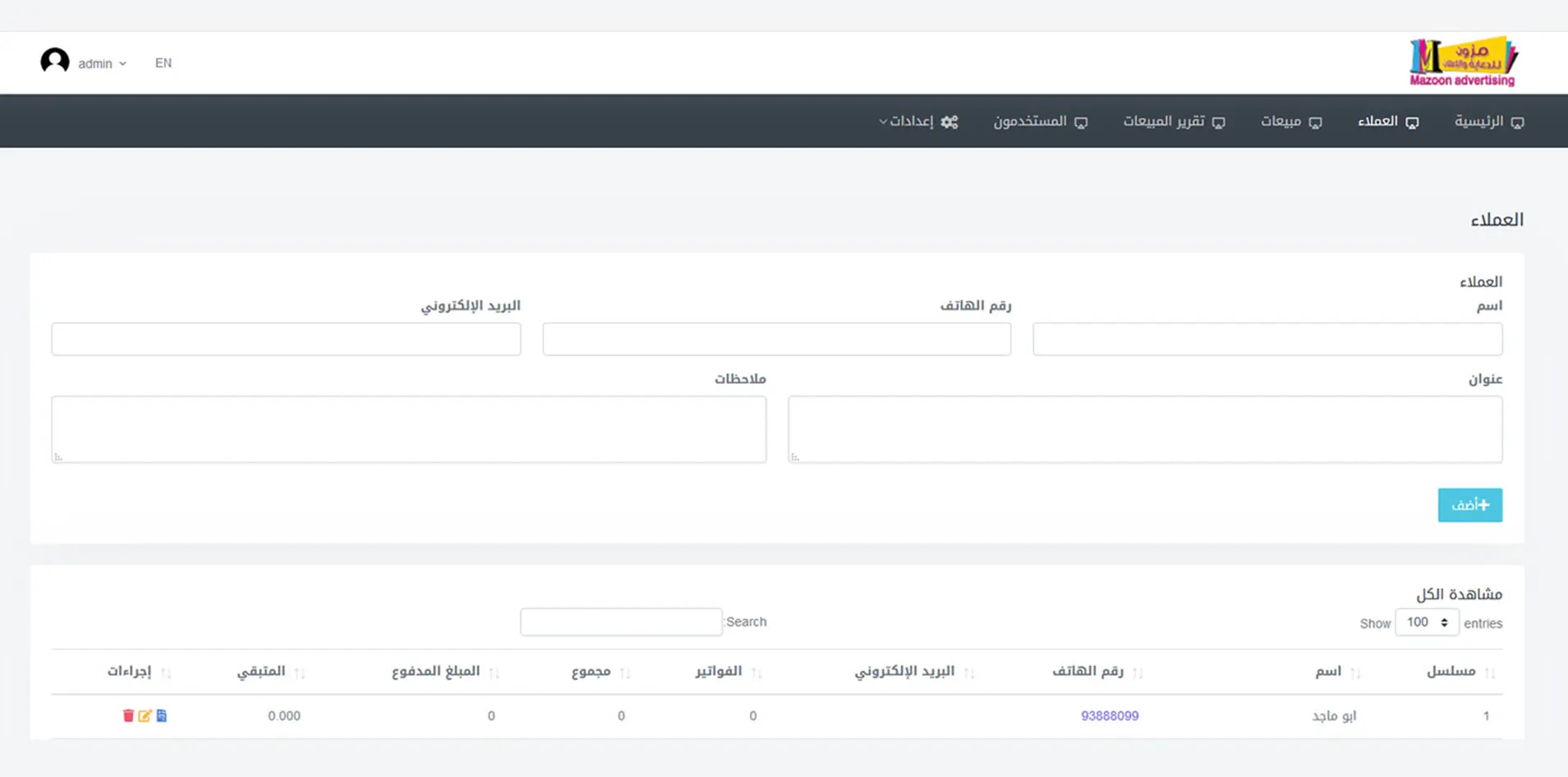Open the blue document icon in actions column
The height and width of the screenshot is (777, 1568).
point(162,715)
